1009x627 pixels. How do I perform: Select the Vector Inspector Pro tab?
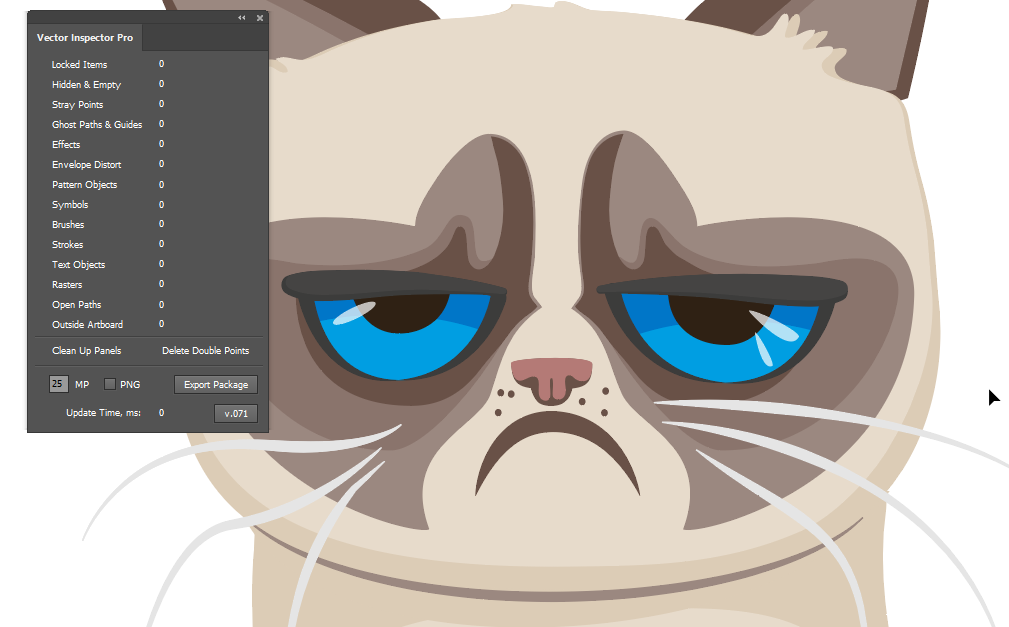point(85,37)
